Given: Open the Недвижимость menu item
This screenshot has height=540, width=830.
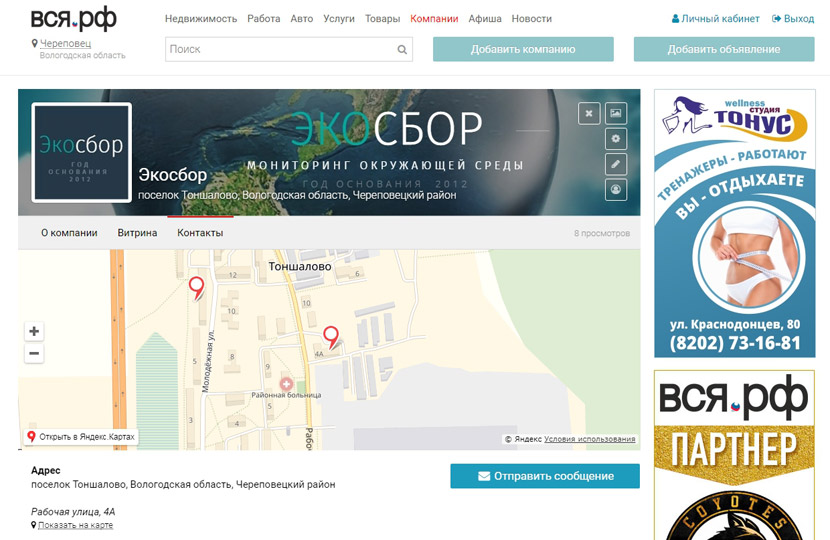Looking at the screenshot, I should 201,19.
